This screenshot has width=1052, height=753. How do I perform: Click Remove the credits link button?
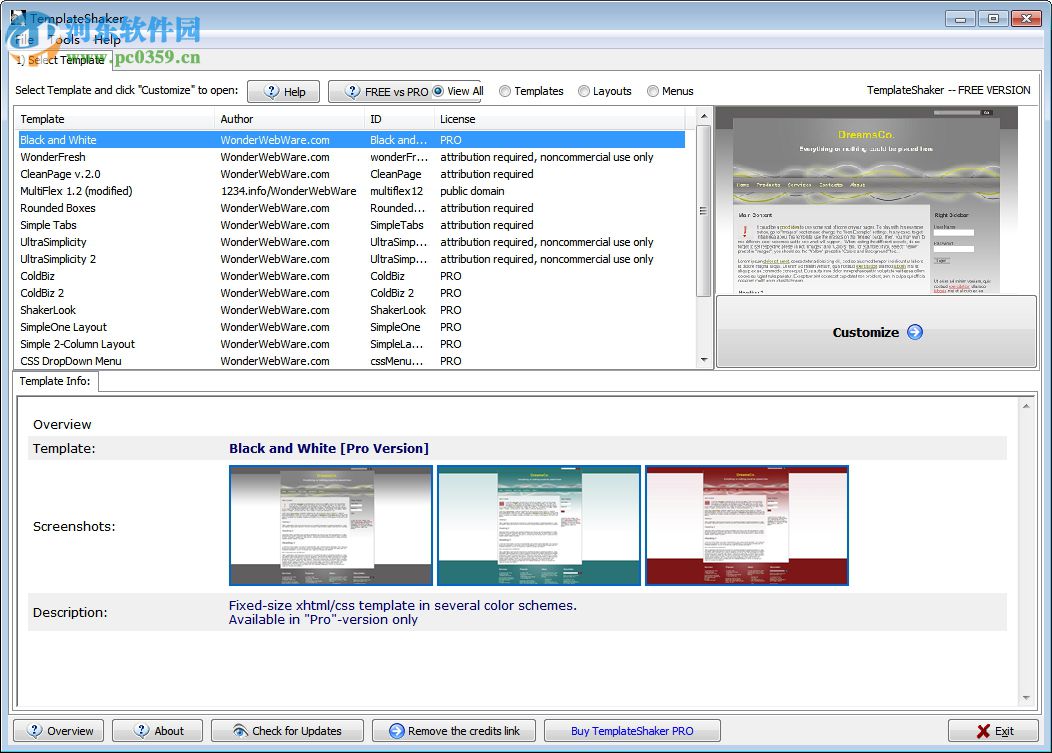pos(453,731)
